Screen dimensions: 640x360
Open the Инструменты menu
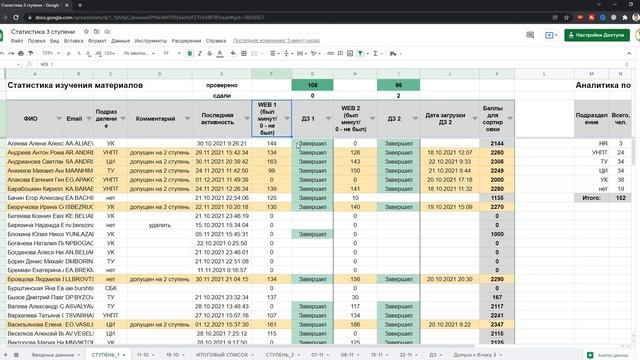[151, 41]
